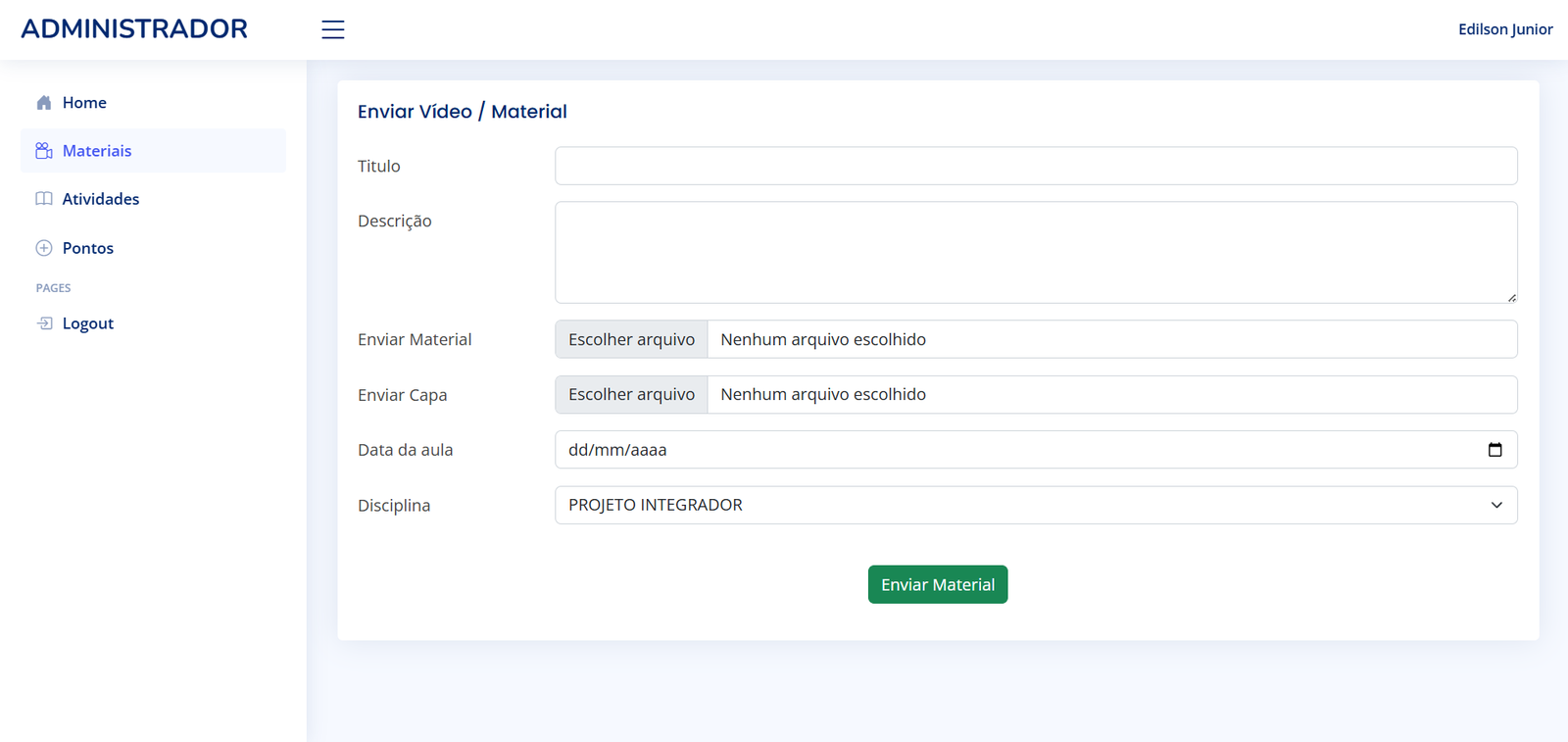Click the Disciplina field label

tap(394, 506)
